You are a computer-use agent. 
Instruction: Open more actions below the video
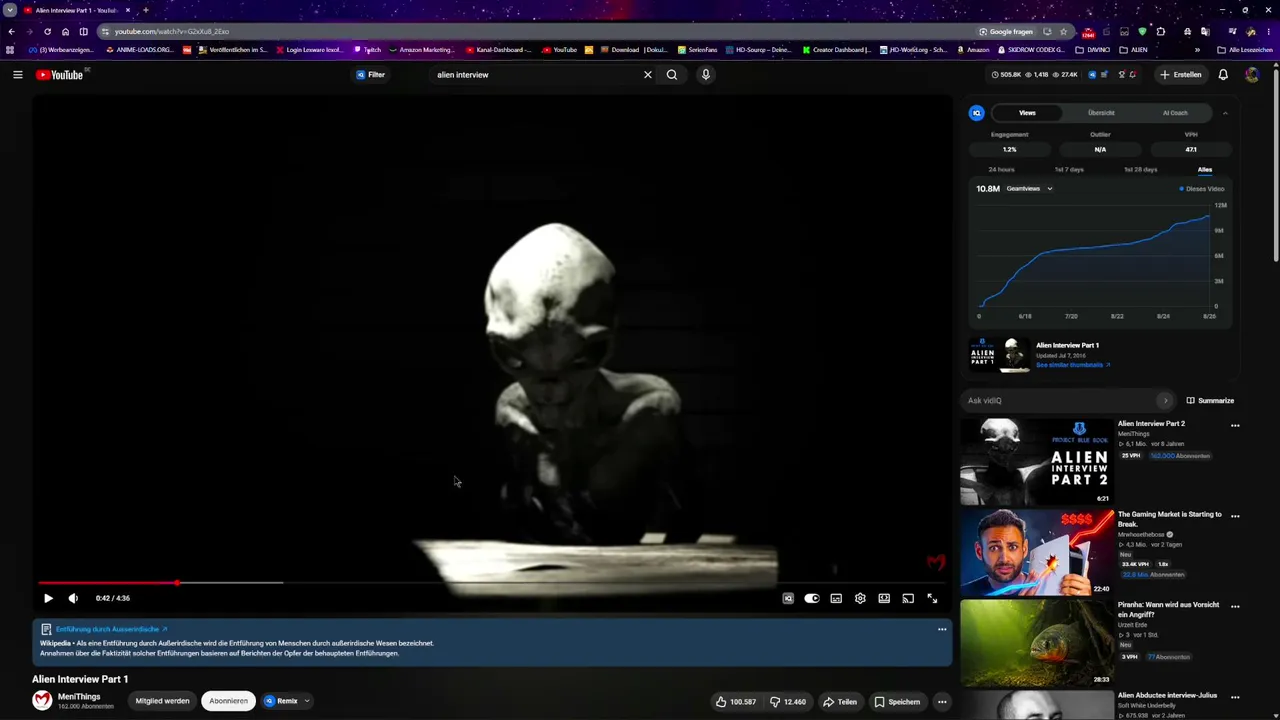click(x=941, y=702)
